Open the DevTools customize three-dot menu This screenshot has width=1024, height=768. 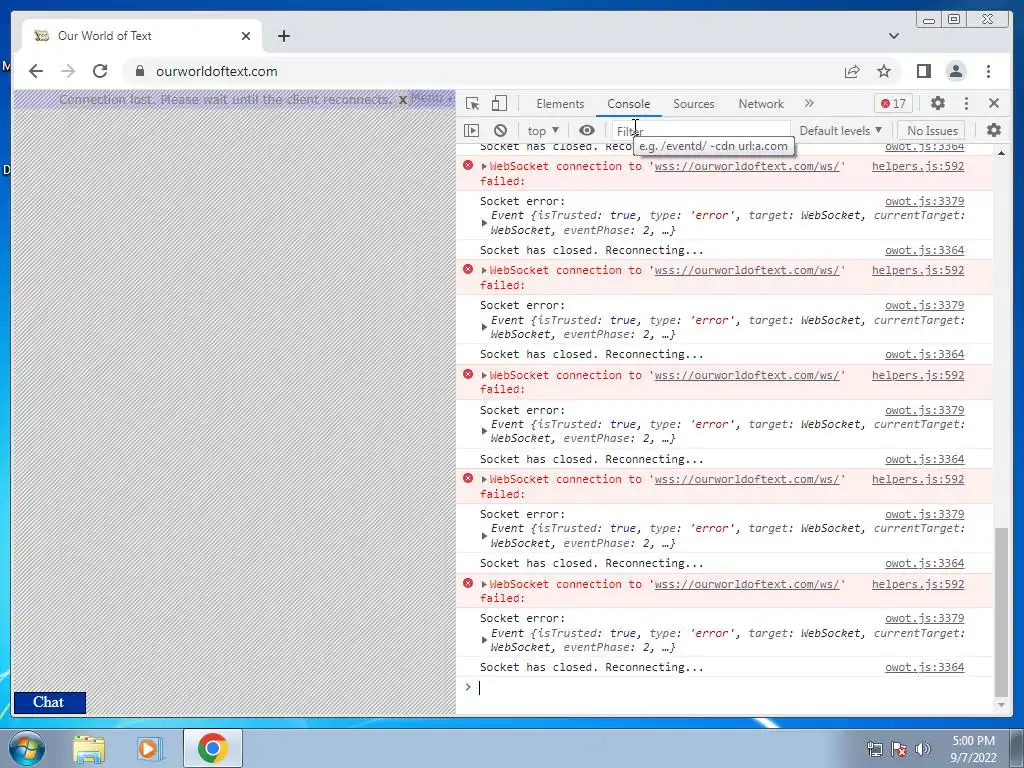tap(967, 103)
